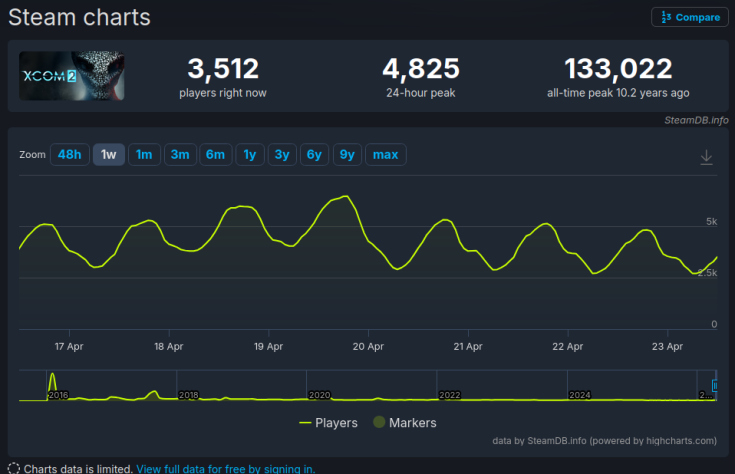Click the 3,512 players right now value
This screenshot has height=474, width=735.
click(x=223, y=68)
